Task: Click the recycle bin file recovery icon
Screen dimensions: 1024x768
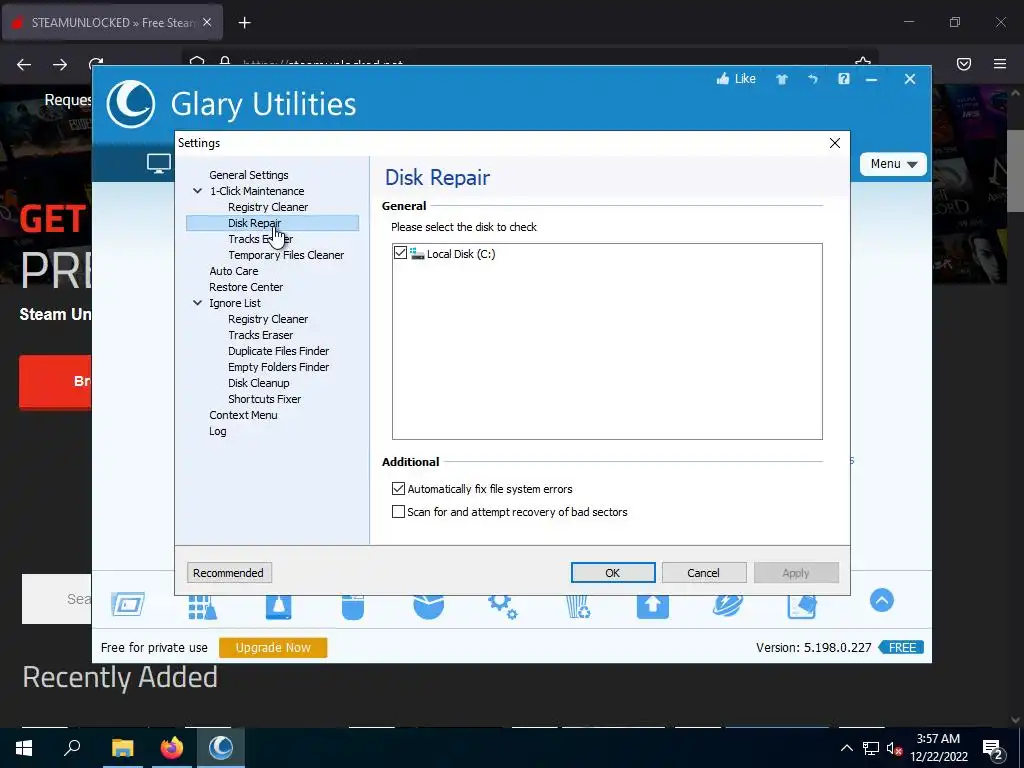Action: tap(578, 607)
